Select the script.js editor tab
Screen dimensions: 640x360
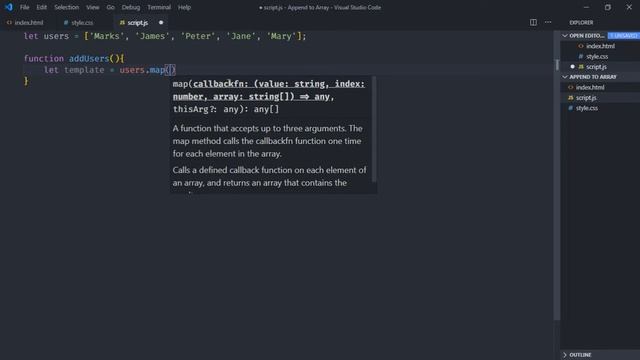tap(138, 23)
